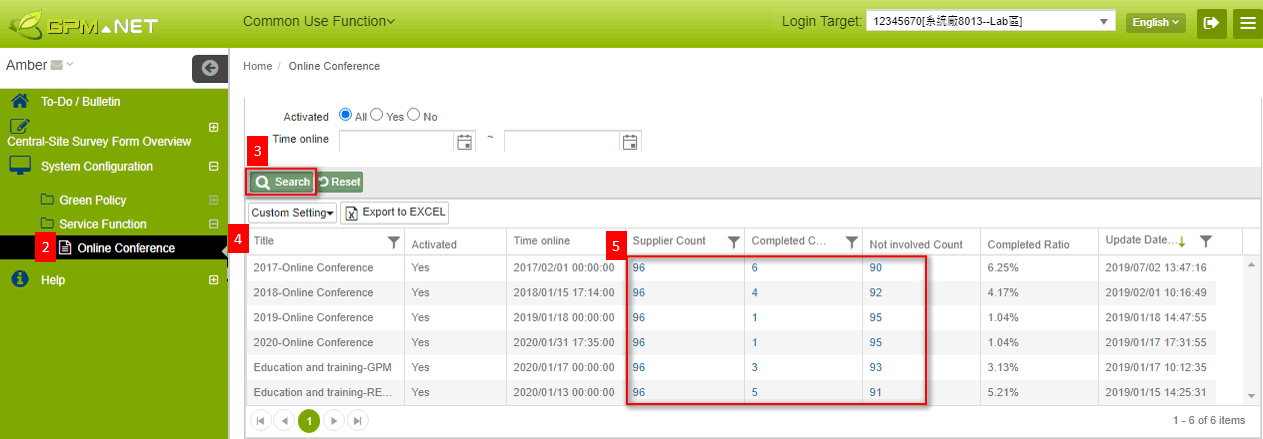Open the English language dropdown
Screen dimensions: 1263x439
pyautogui.click(x=1155, y=22)
